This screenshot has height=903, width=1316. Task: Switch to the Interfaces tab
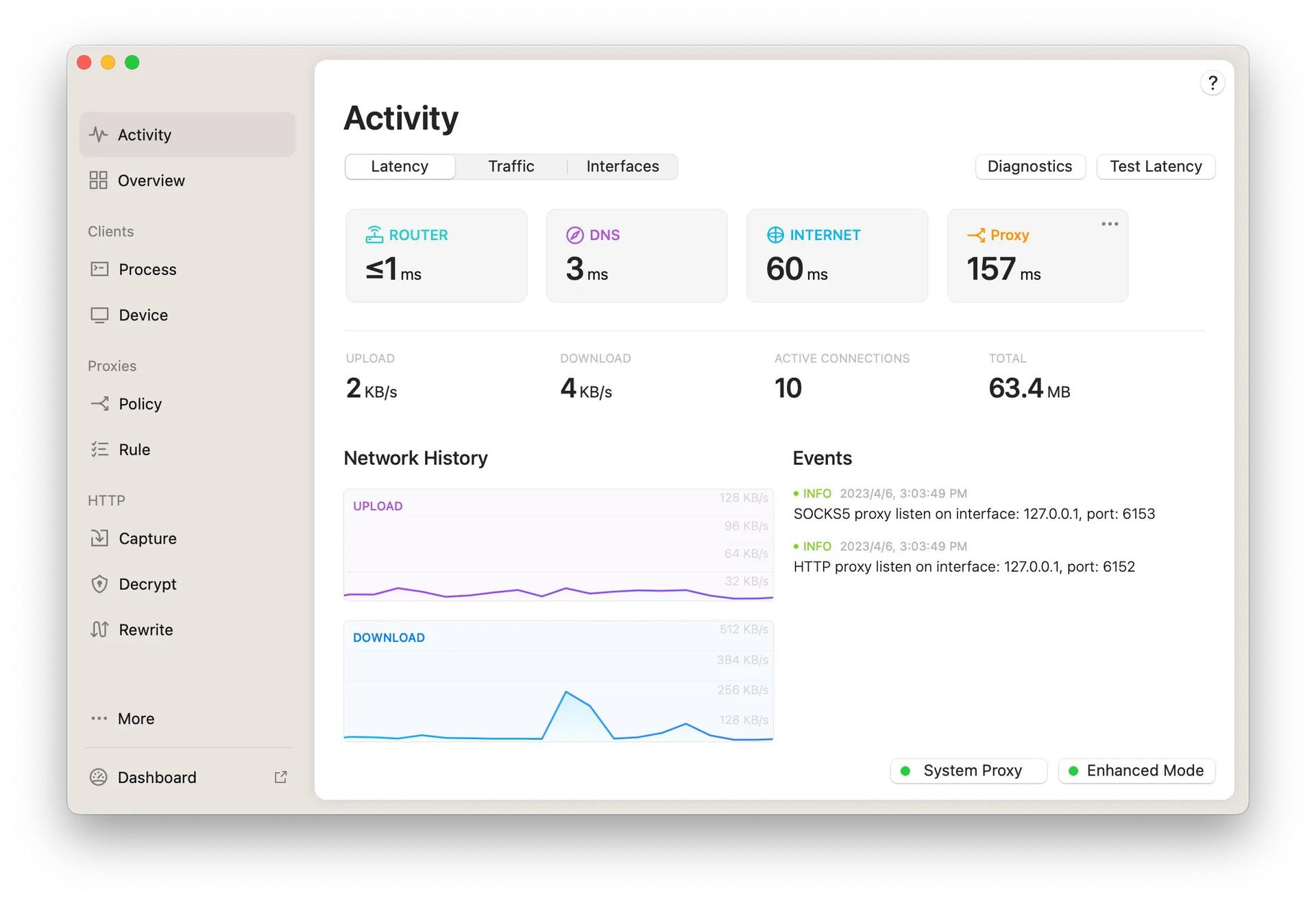[x=622, y=167]
